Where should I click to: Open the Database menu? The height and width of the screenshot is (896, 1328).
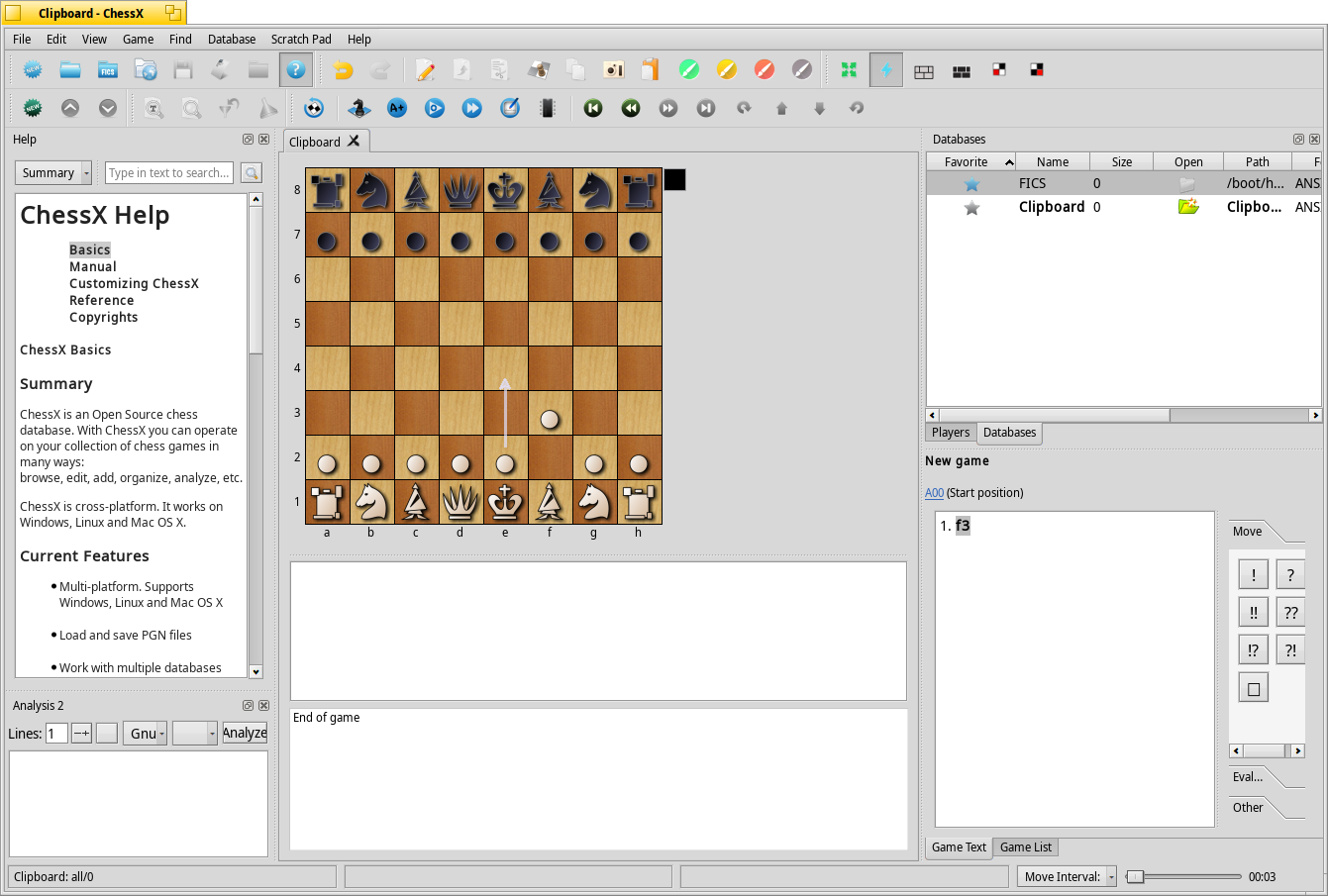tap(232, 40)
